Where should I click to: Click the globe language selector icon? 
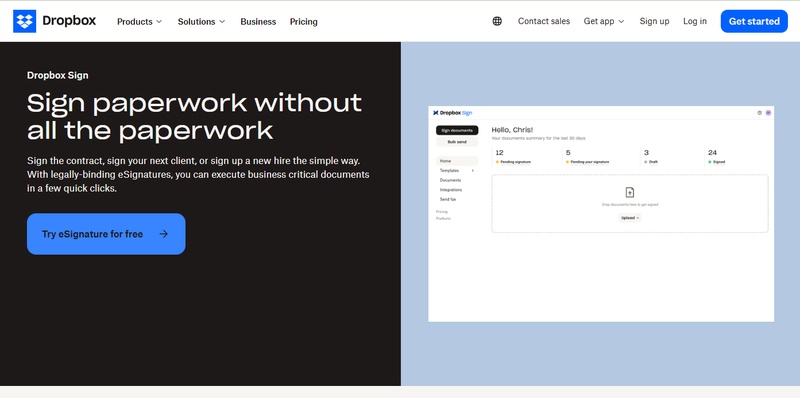[497, 21]
